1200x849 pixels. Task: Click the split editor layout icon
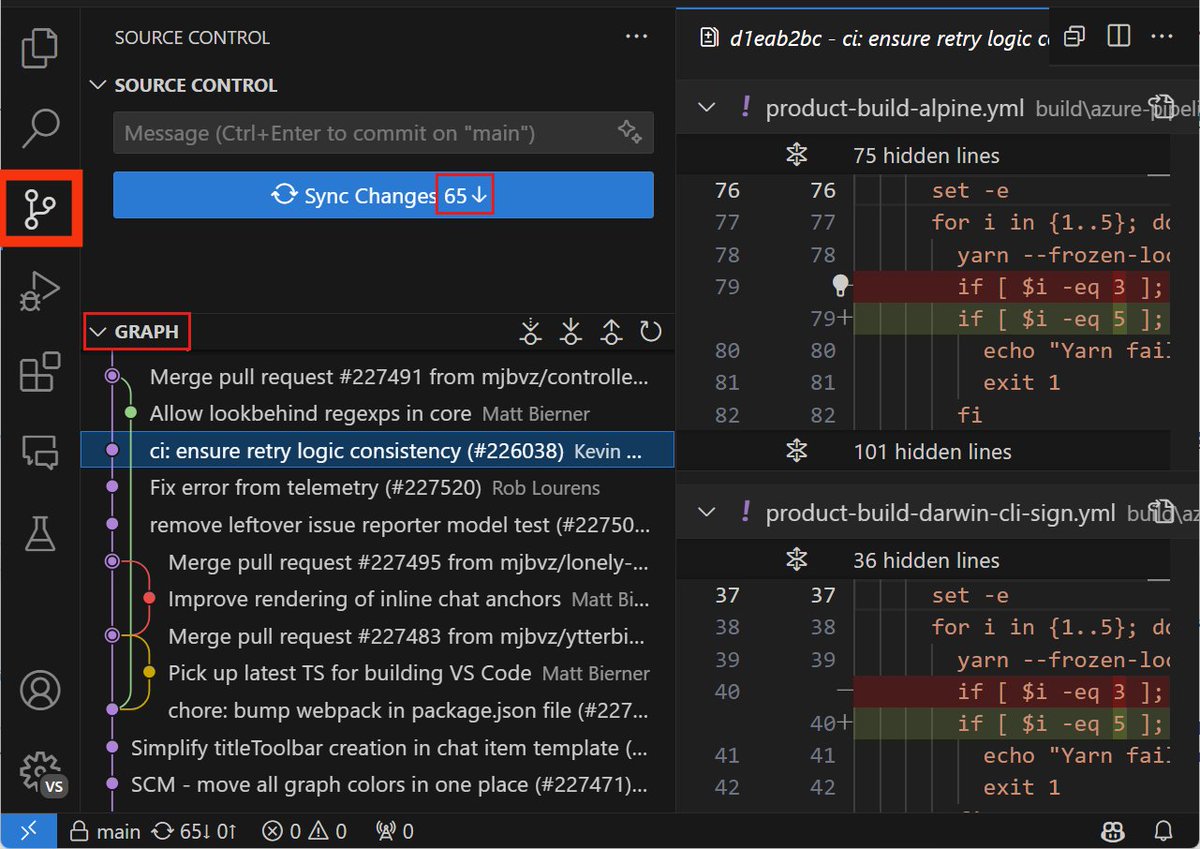coord(1118,37)
